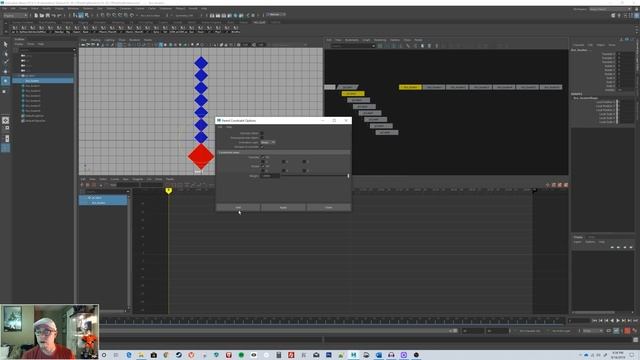Select the yellow node in Hypergraph top row
Image resolution: width=640 pixels, height=360 pixels.
[x=410, y=87]
